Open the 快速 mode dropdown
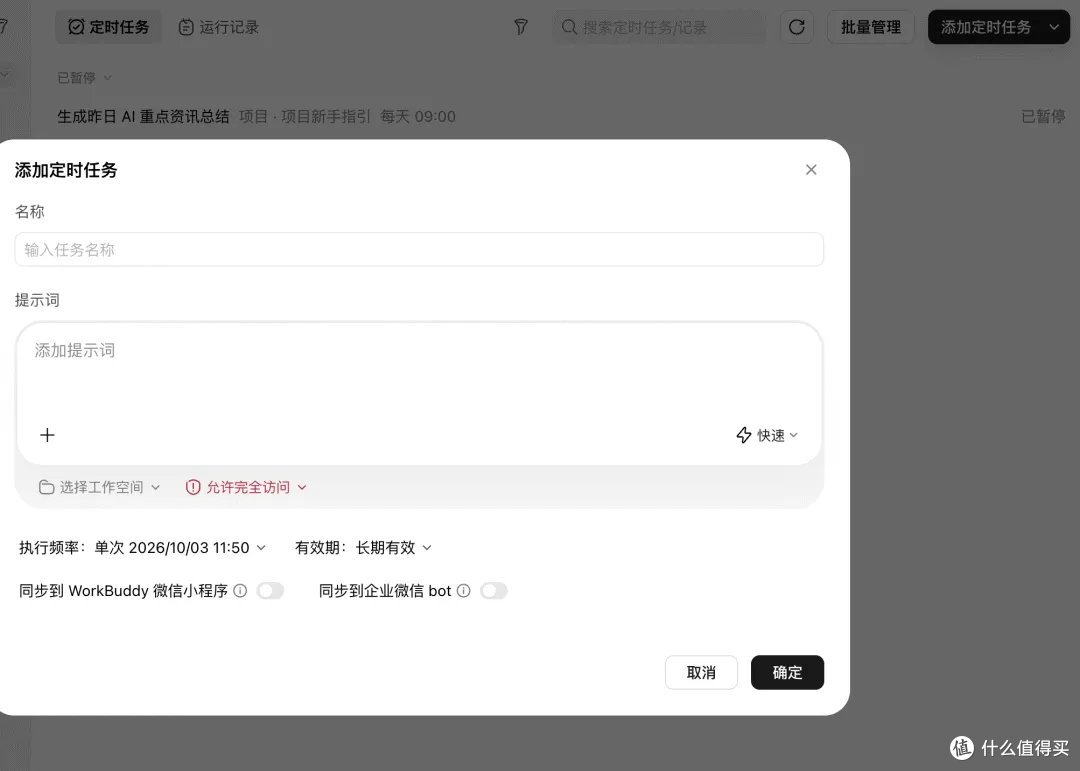The image size is (1080, 771). pos(767,435)
